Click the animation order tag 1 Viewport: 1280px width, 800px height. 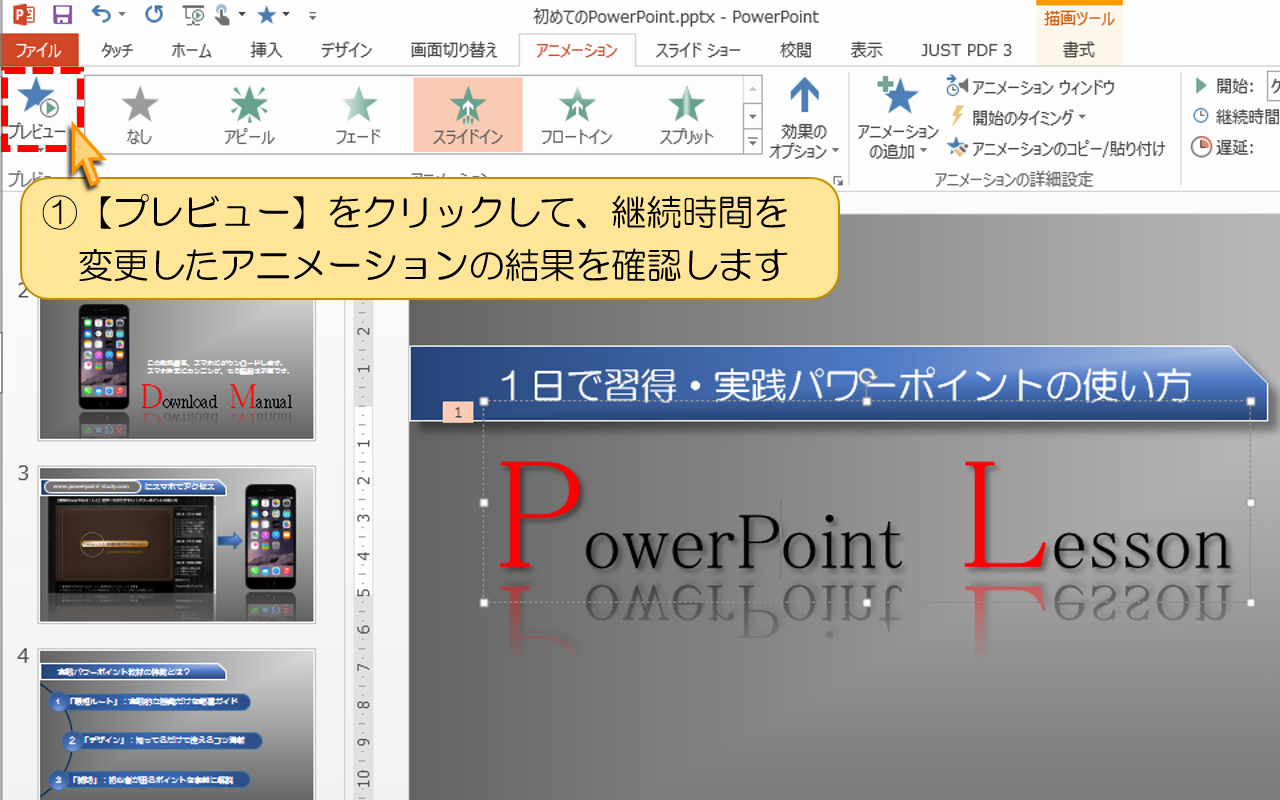point(458,412)
